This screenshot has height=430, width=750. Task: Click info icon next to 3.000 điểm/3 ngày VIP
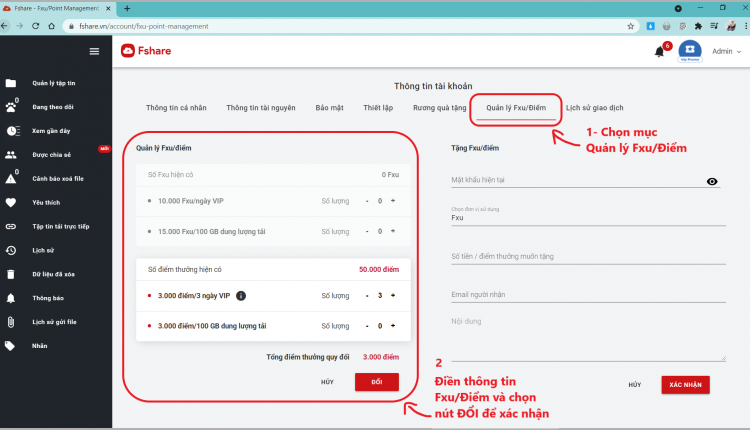[x=241, y=296]
